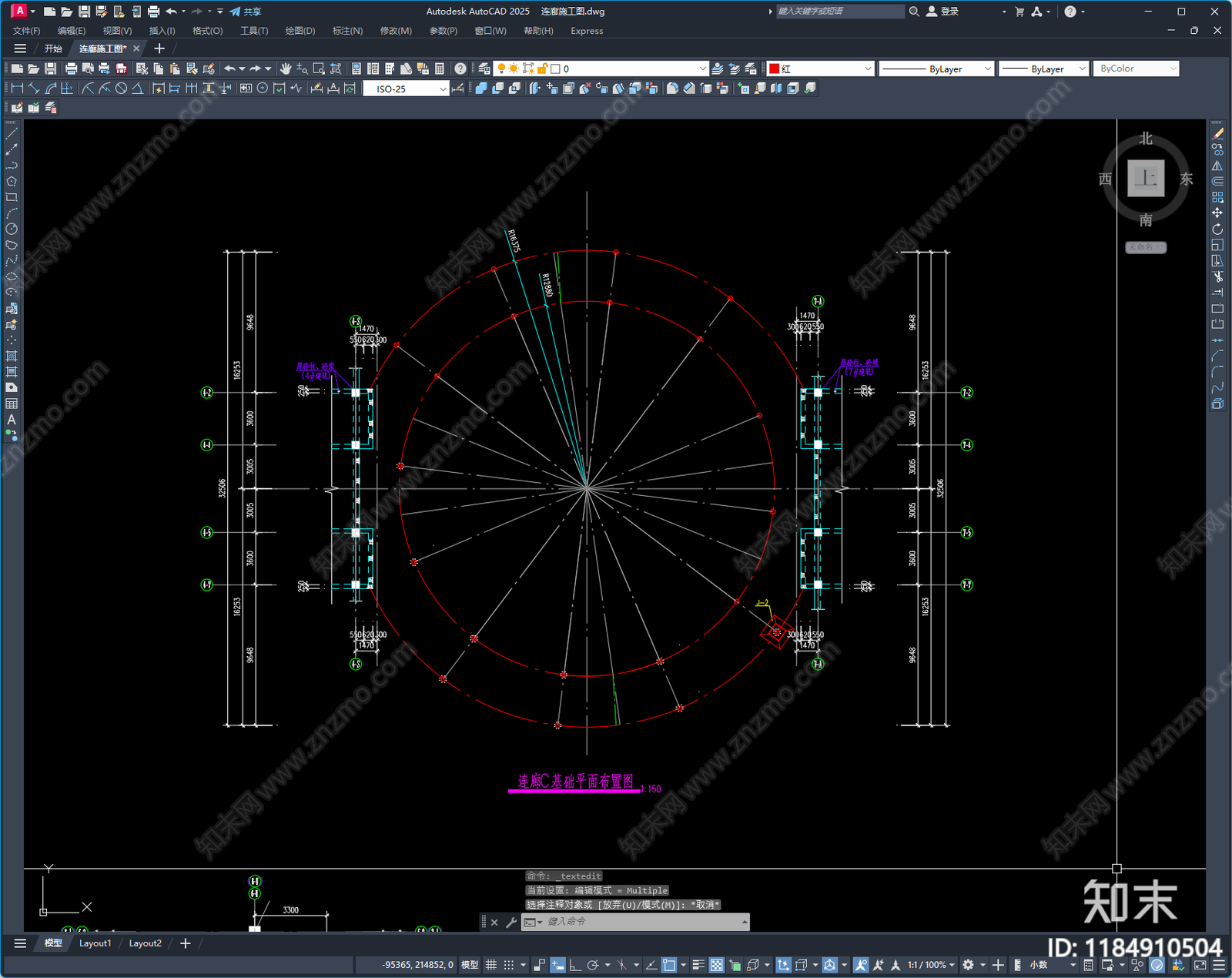Toggle ortho mode in status bar

click(575, 965)
